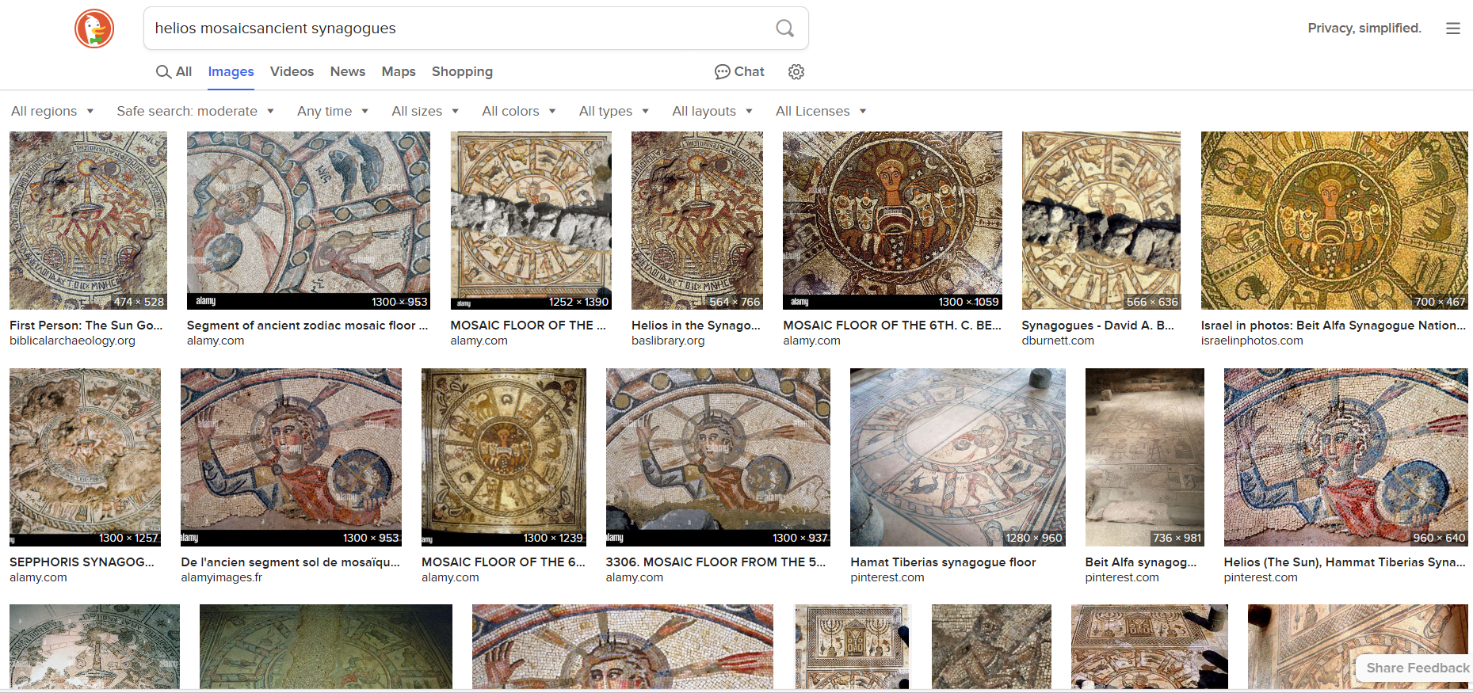
Task: Switch to the All results tab
Action: pyautogui.click(x=174, y=72)
